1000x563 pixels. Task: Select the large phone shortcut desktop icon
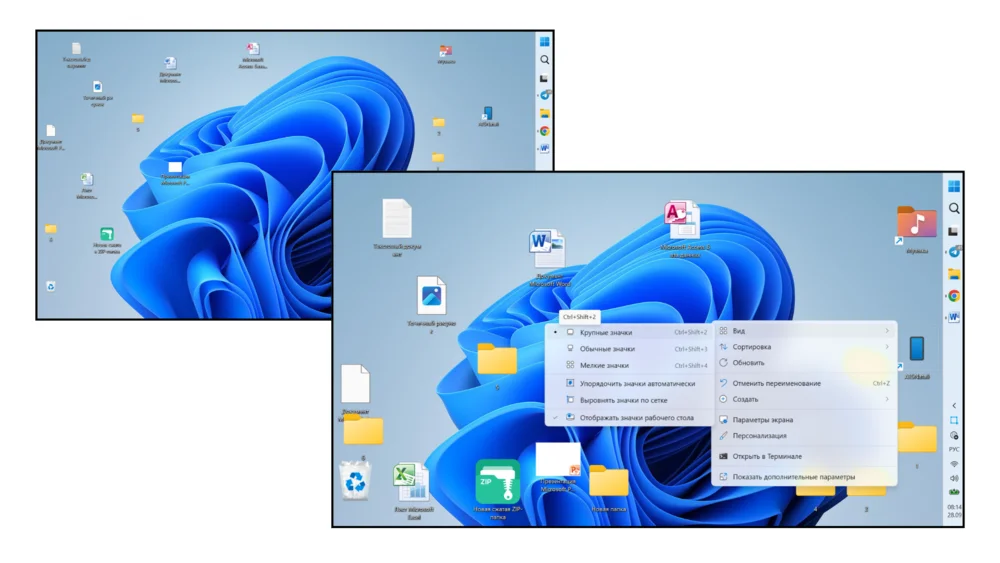[x=916, y=349]
